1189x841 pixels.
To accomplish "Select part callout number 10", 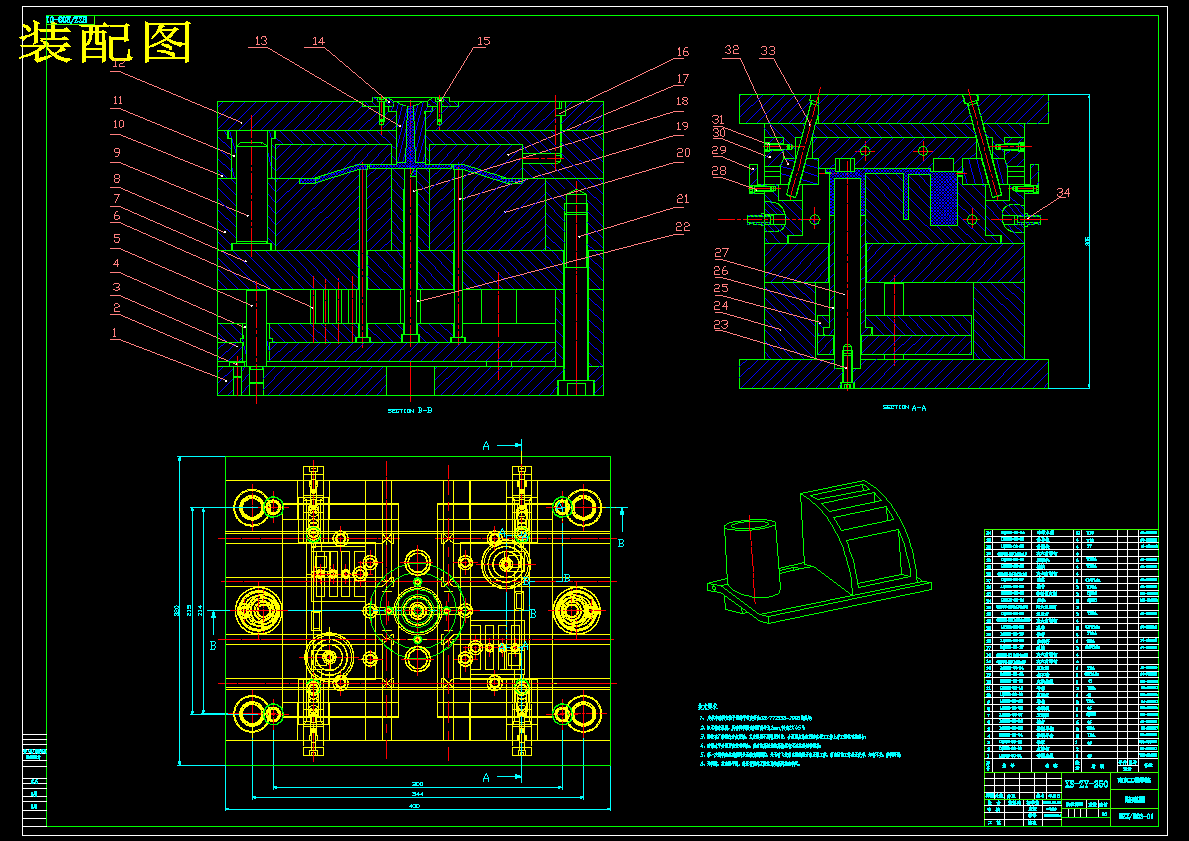I will point(118,124).
